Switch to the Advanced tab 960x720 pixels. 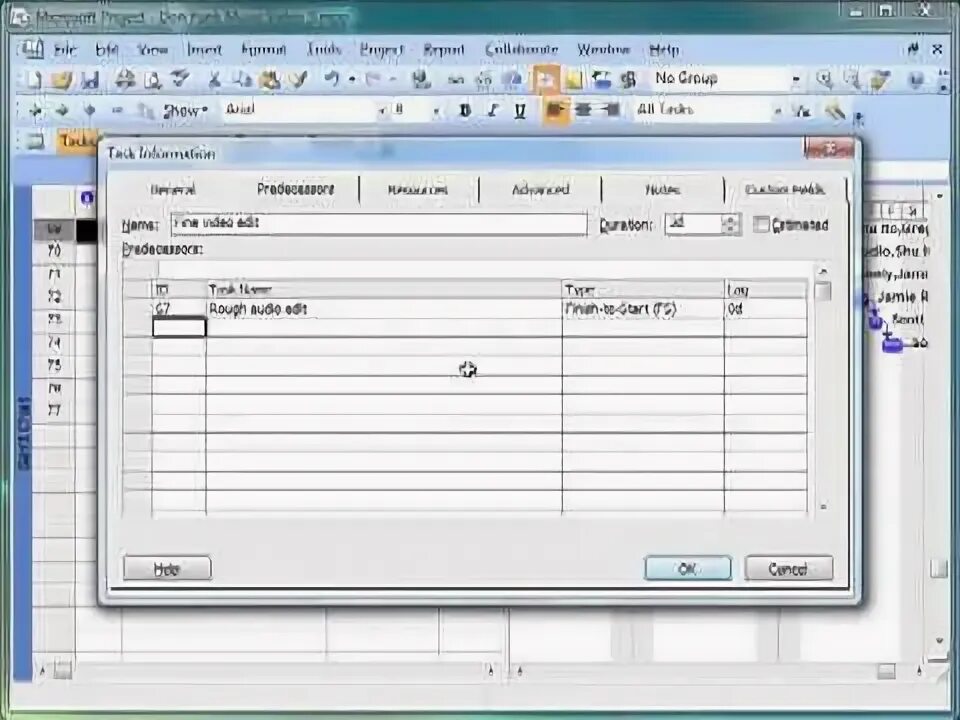pos(540,190)
